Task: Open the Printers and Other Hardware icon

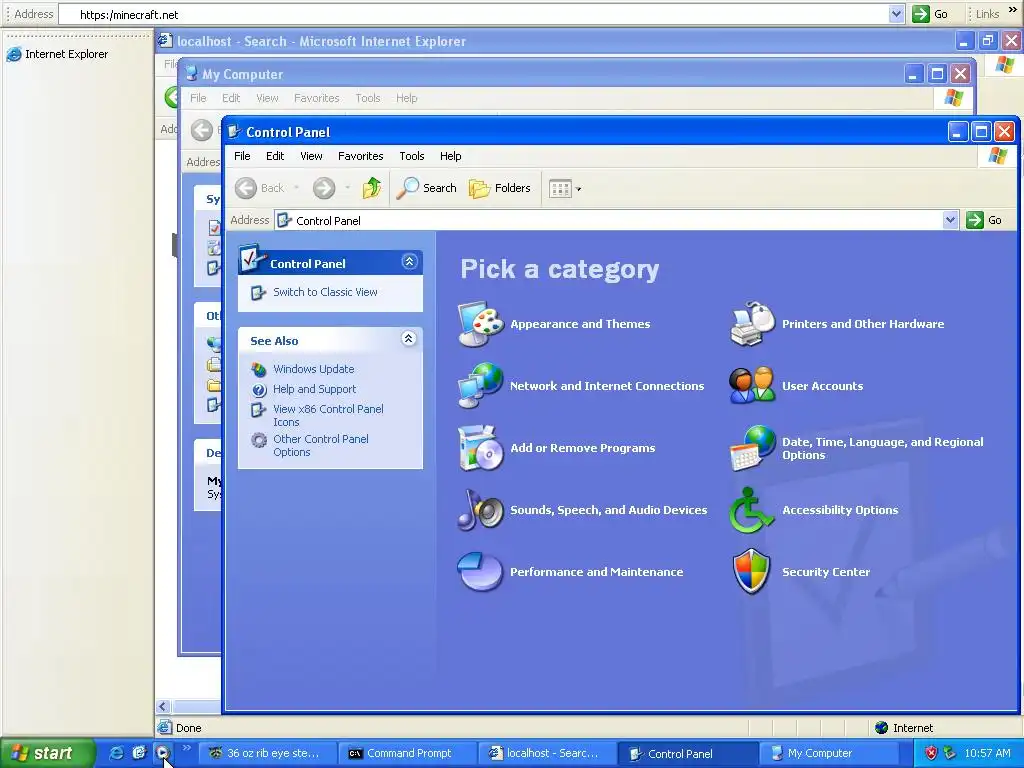Action: pyautogui.click(x=752, y=323)
